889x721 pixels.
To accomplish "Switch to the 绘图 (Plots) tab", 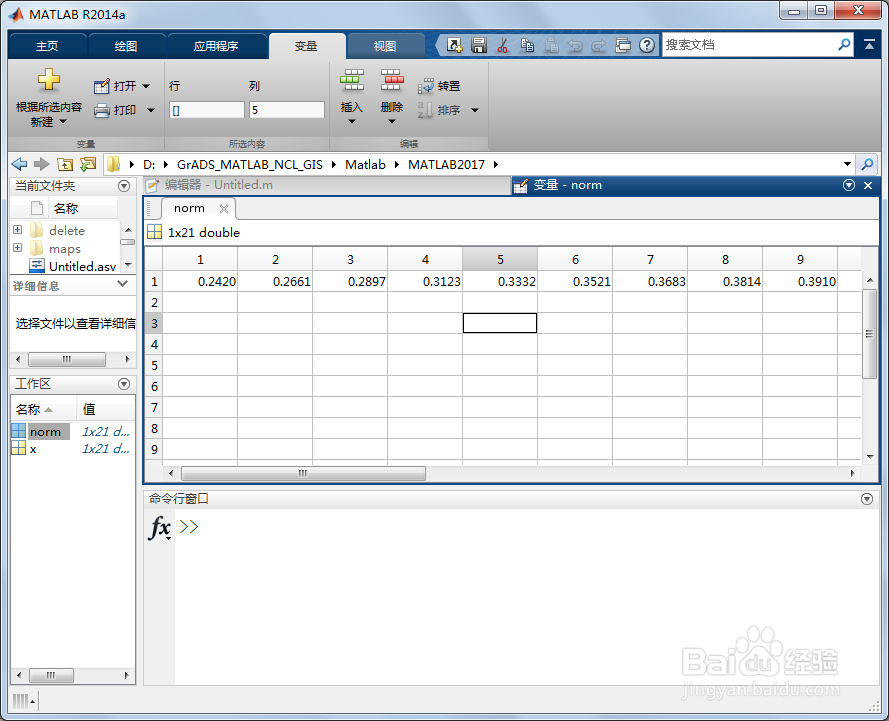I will [x=126, y=46].
